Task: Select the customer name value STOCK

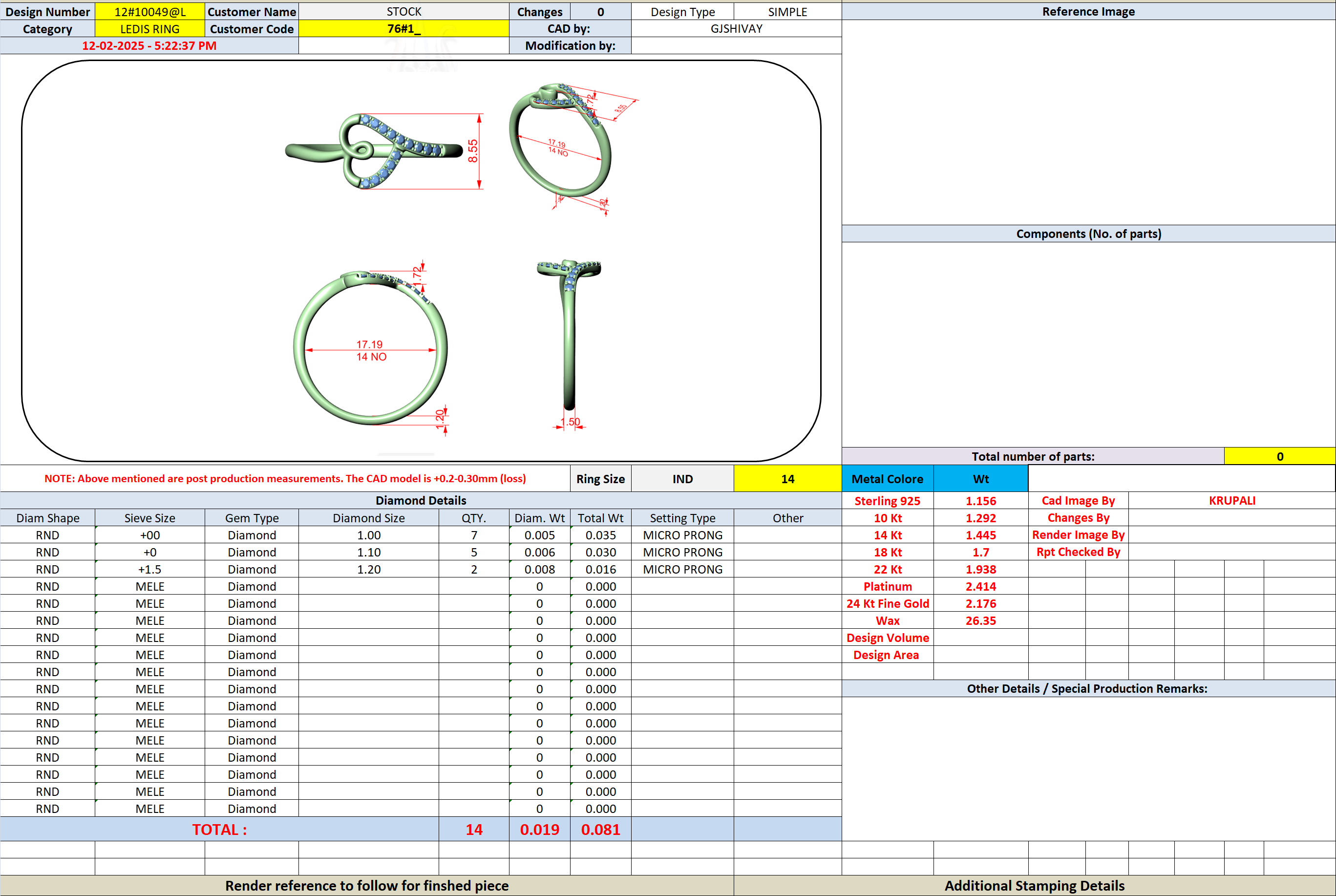Action: 404,11
